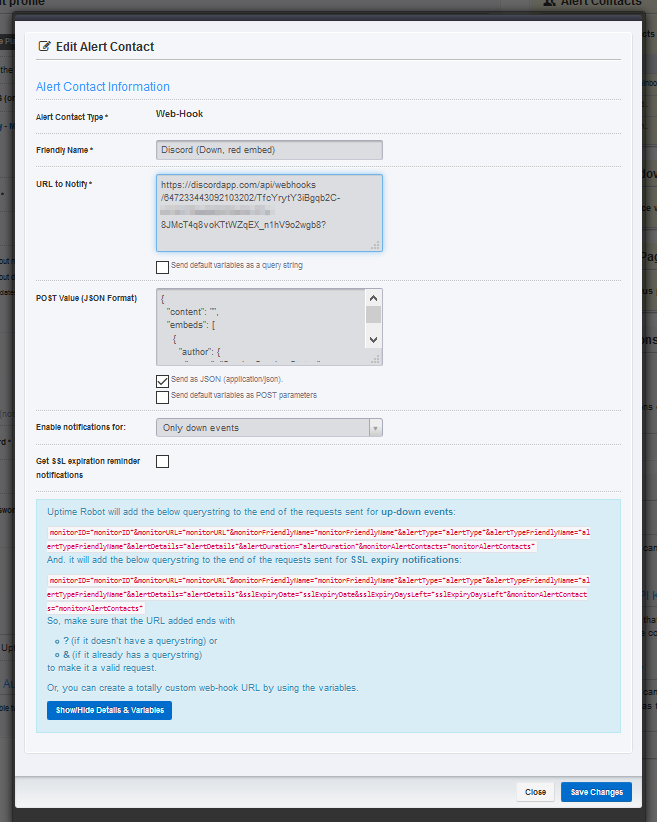Click the URL to Notify resize grip
The image size is (657, 822).
tap(375, 245)
